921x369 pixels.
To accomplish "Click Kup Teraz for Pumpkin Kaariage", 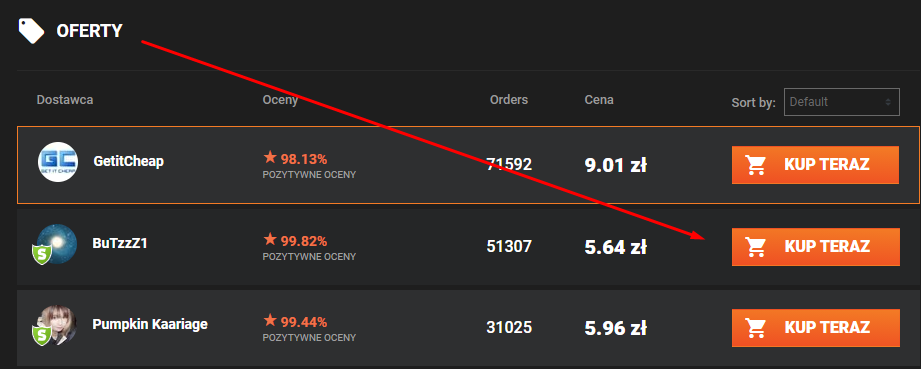I will pos(815,328).
